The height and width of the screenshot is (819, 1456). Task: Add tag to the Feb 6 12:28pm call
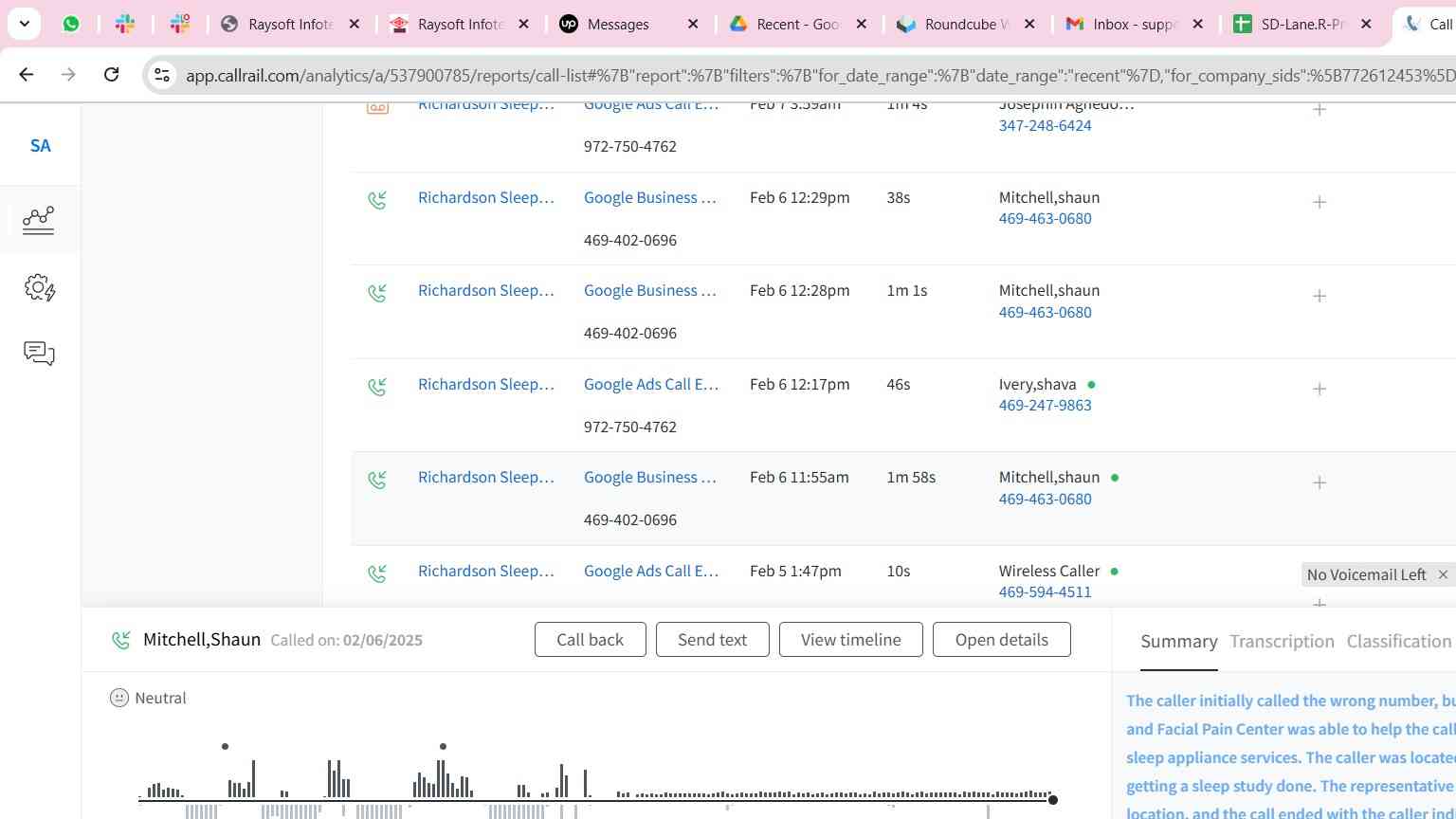pyautogui.click(x=1319, y=296)
